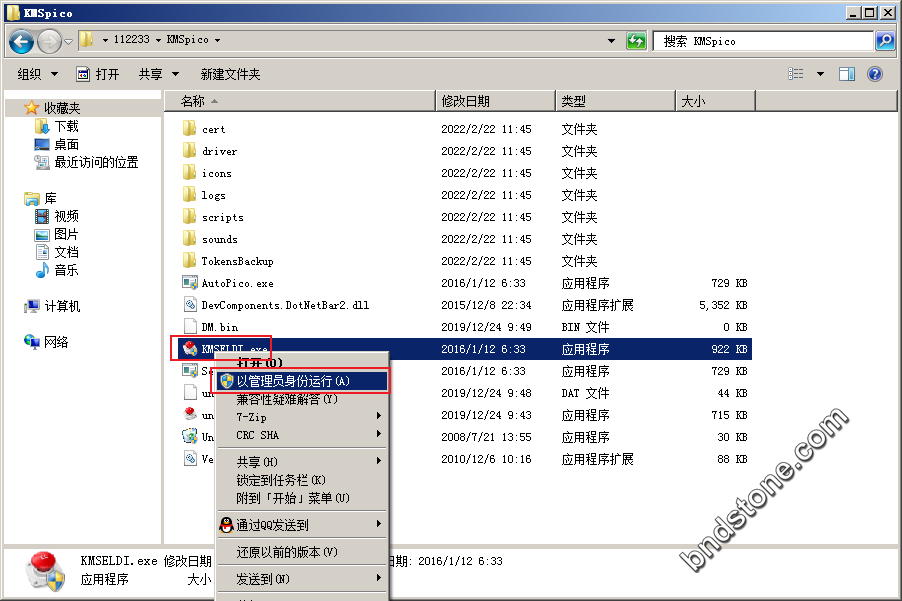The width and height of the screenshot is (902, 601).
Task: Select the logs folder icon
Action: click(189, 194)
